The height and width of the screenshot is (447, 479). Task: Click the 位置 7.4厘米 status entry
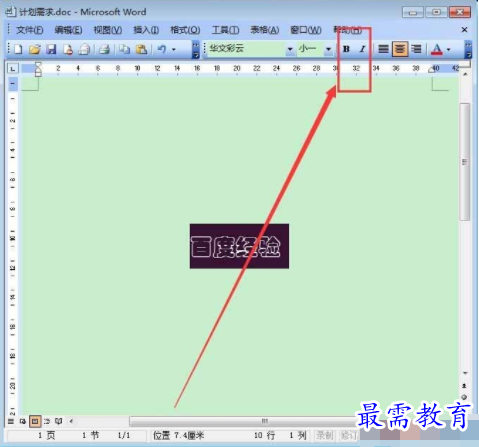pyautogui.click(x=178, y=435)
